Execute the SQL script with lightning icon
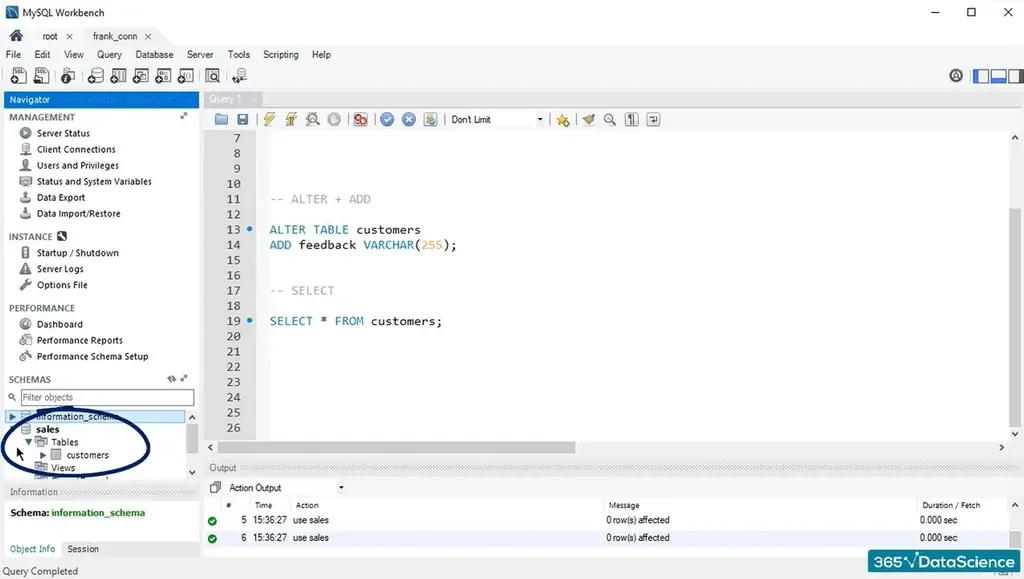 269,119
